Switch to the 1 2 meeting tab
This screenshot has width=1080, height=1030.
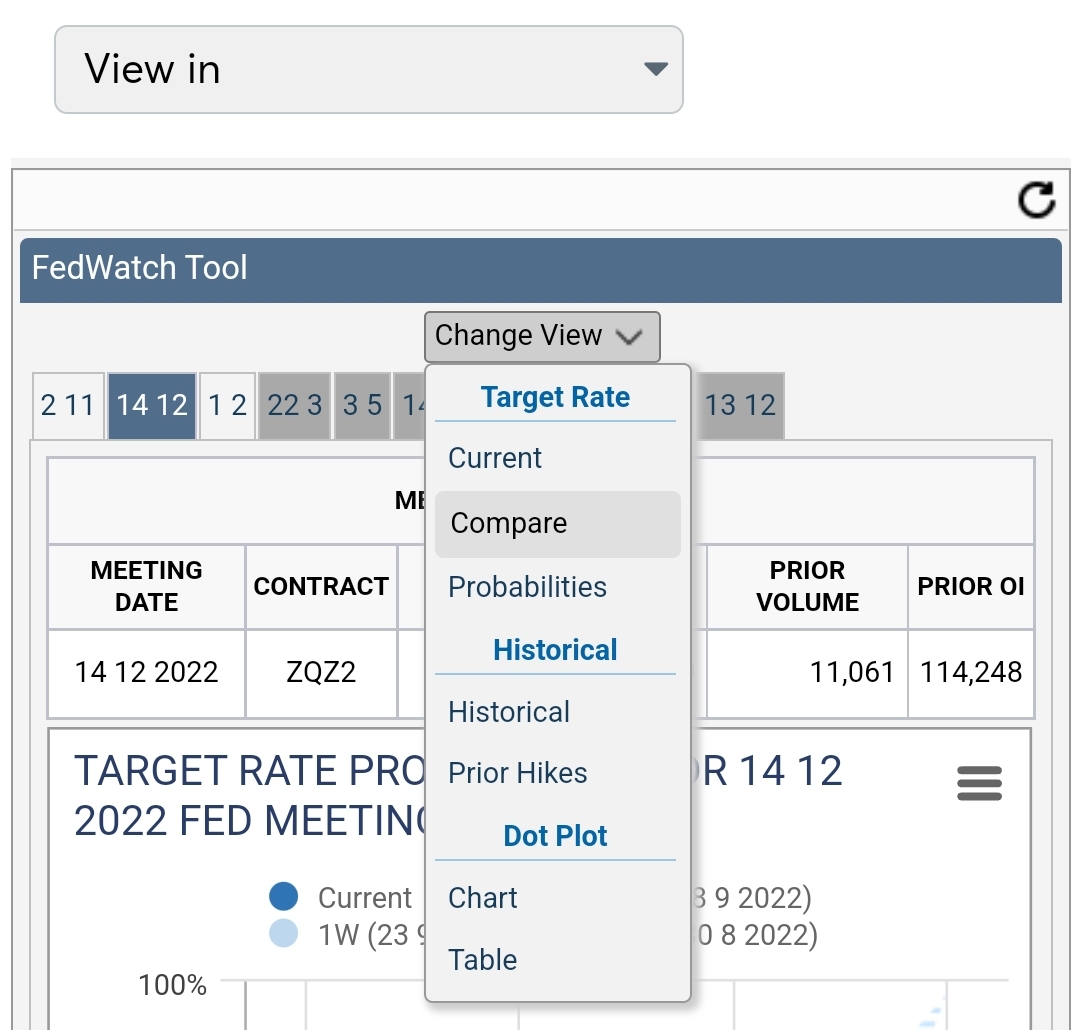click(x=227, y=406)
